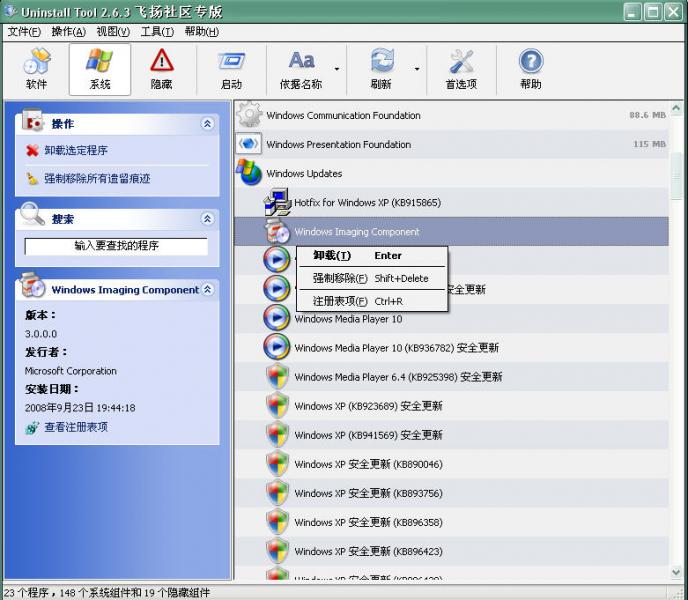Collapse the Windows Imaging Component details chevron
The image size is (688, 600).
click(x=208, y=289)
